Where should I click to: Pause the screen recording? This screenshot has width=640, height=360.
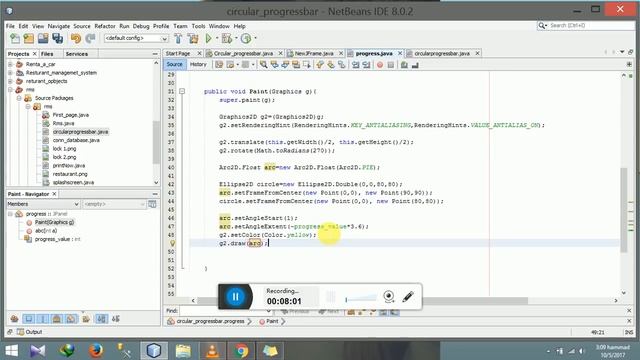(x=236, y=297)
